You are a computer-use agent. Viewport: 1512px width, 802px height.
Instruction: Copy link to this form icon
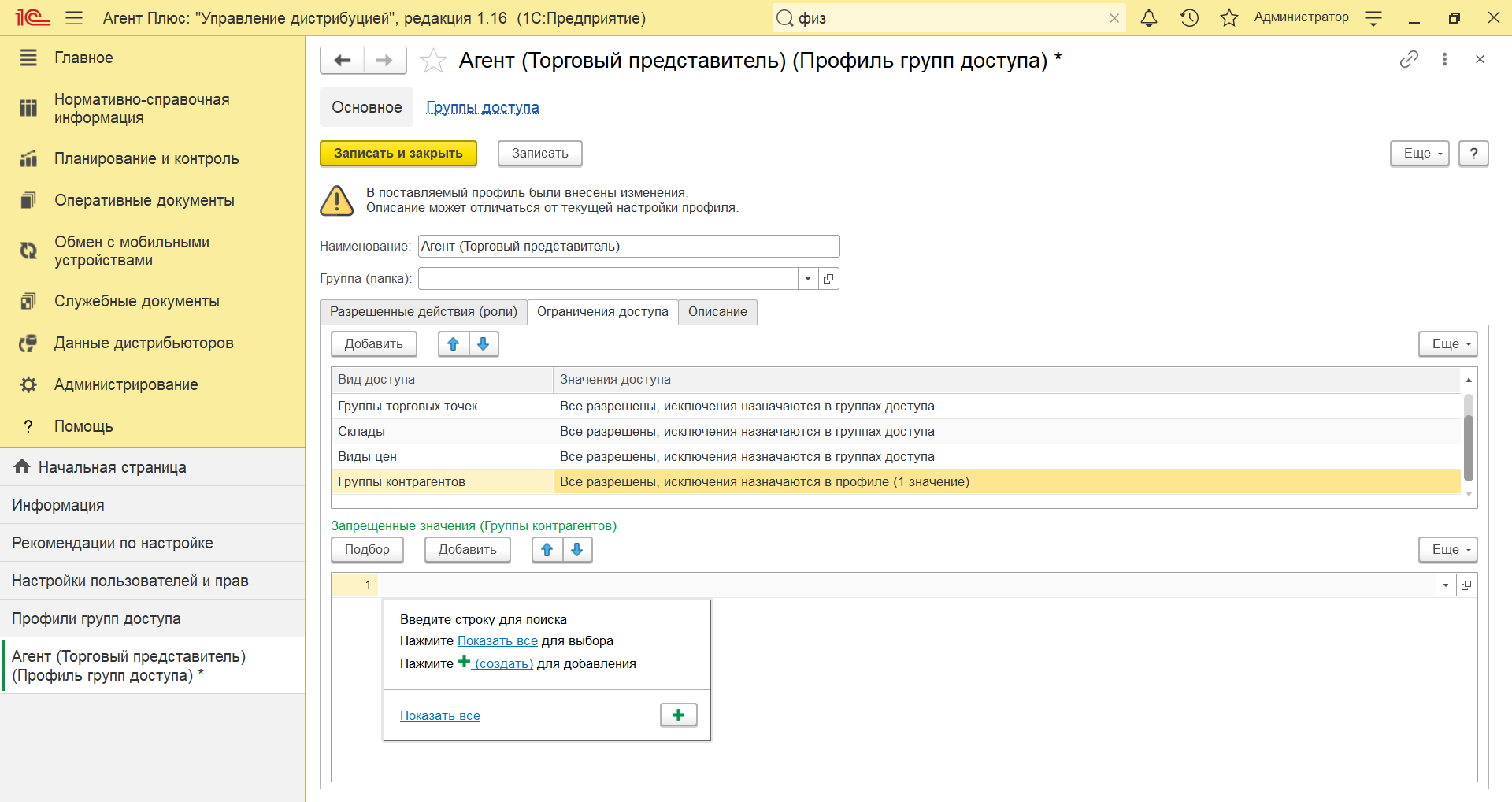point(1409,59)
